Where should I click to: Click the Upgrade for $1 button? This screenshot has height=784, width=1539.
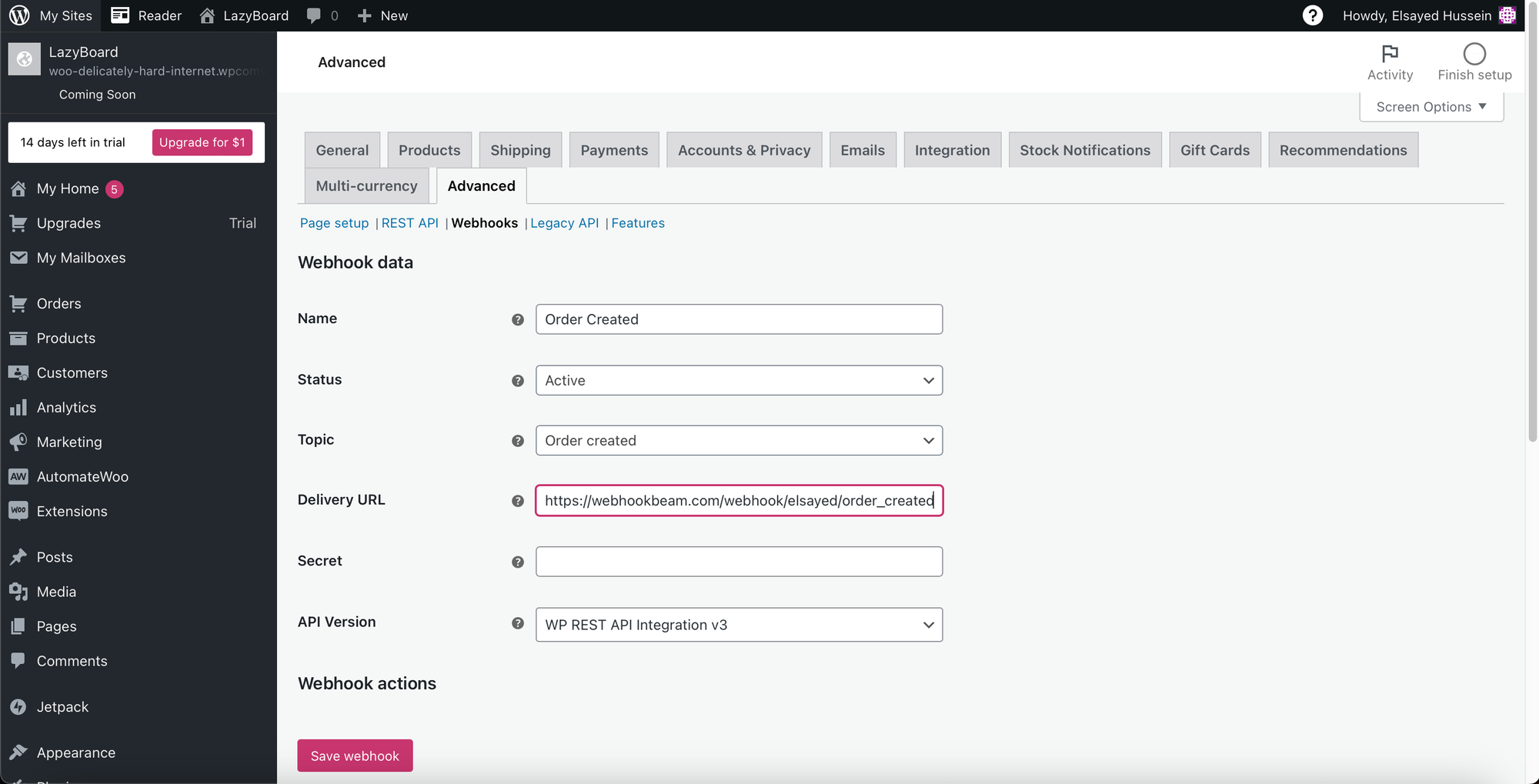202,142
